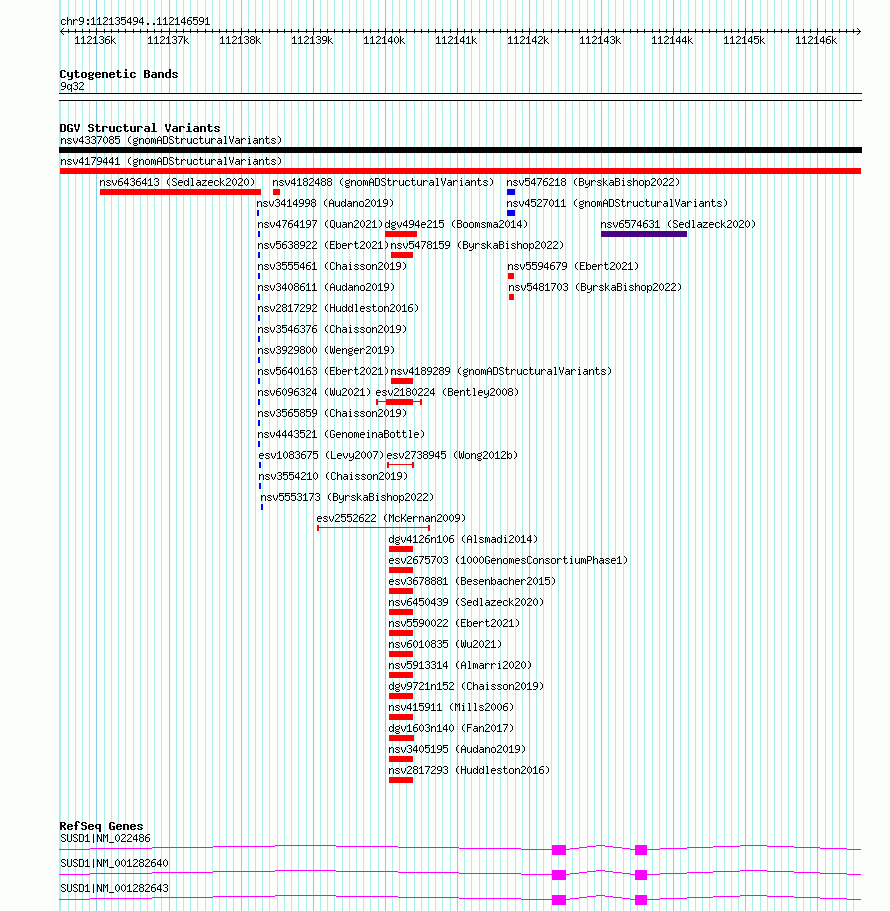Click nsv6450439 (Sedlazeck2020) label
Image resolution: width=890 pixels, height=911 pixels.
pos(466,601)
